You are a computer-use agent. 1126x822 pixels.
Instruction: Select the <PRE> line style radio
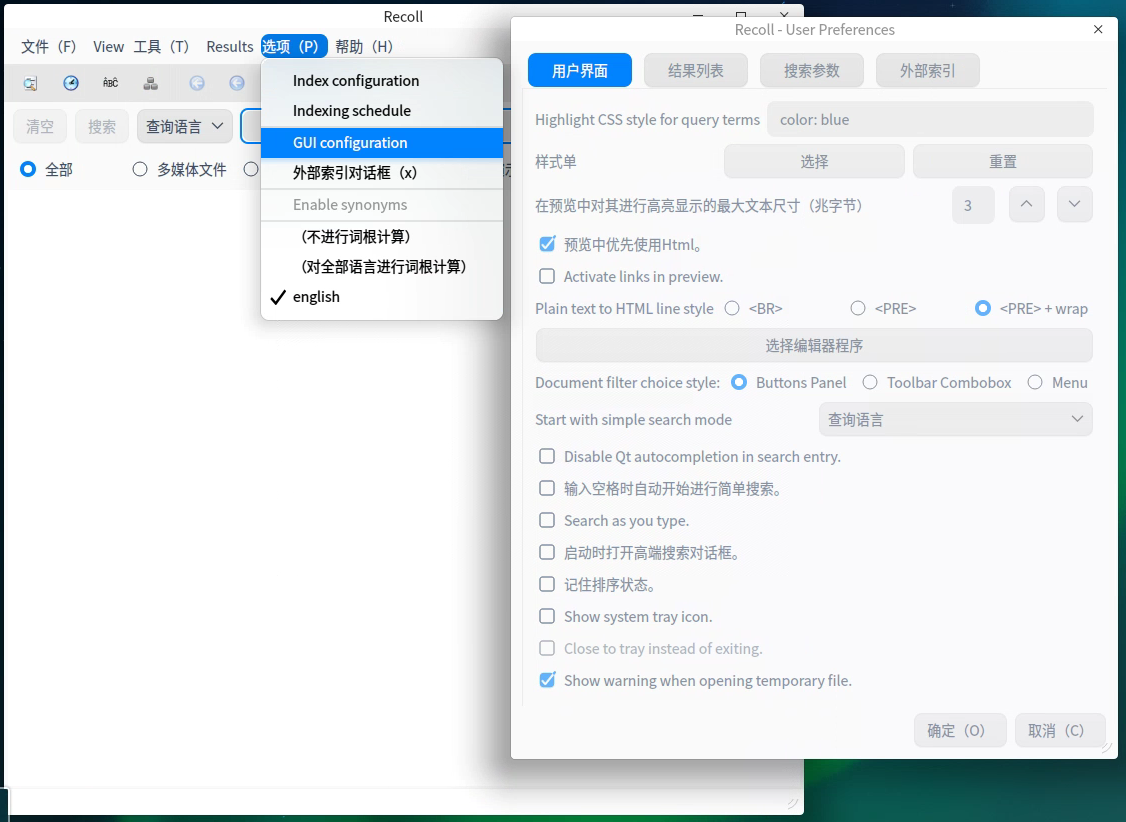click(x=857, y=309)
